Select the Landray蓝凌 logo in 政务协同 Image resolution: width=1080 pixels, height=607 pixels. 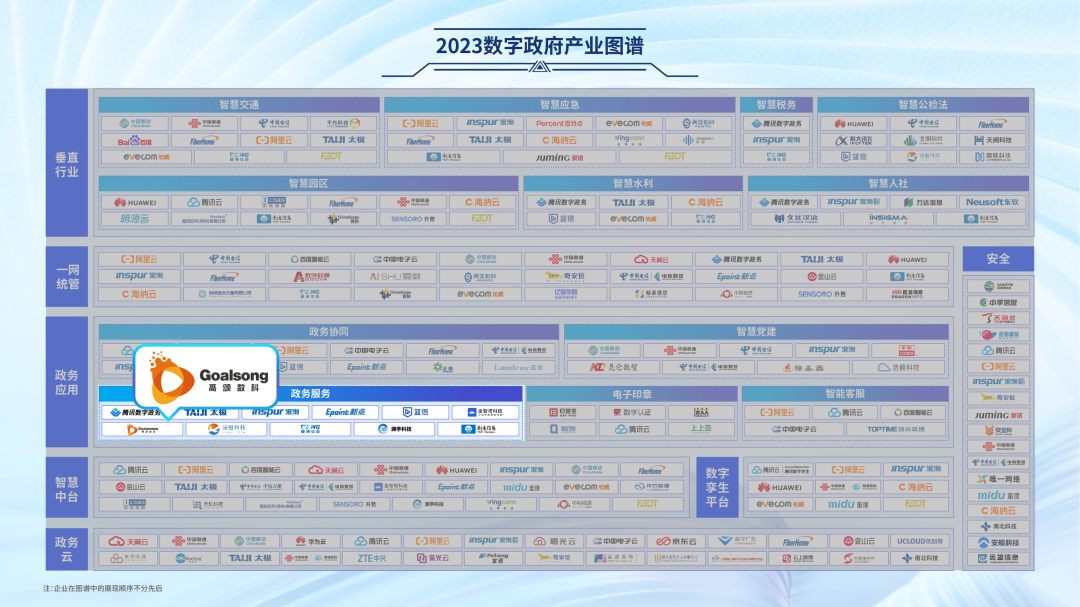point(518,367)
